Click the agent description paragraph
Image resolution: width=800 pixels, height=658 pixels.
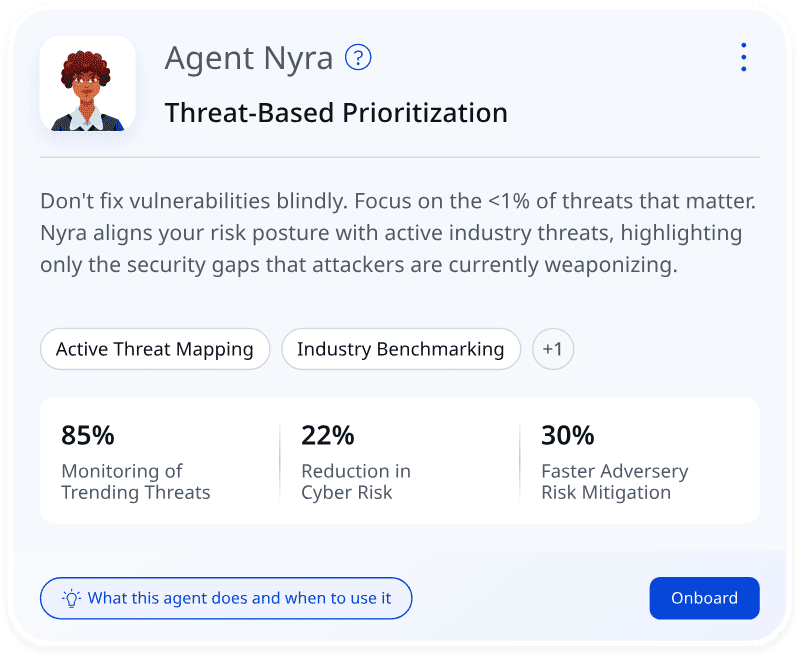click(x=398, y=233)
